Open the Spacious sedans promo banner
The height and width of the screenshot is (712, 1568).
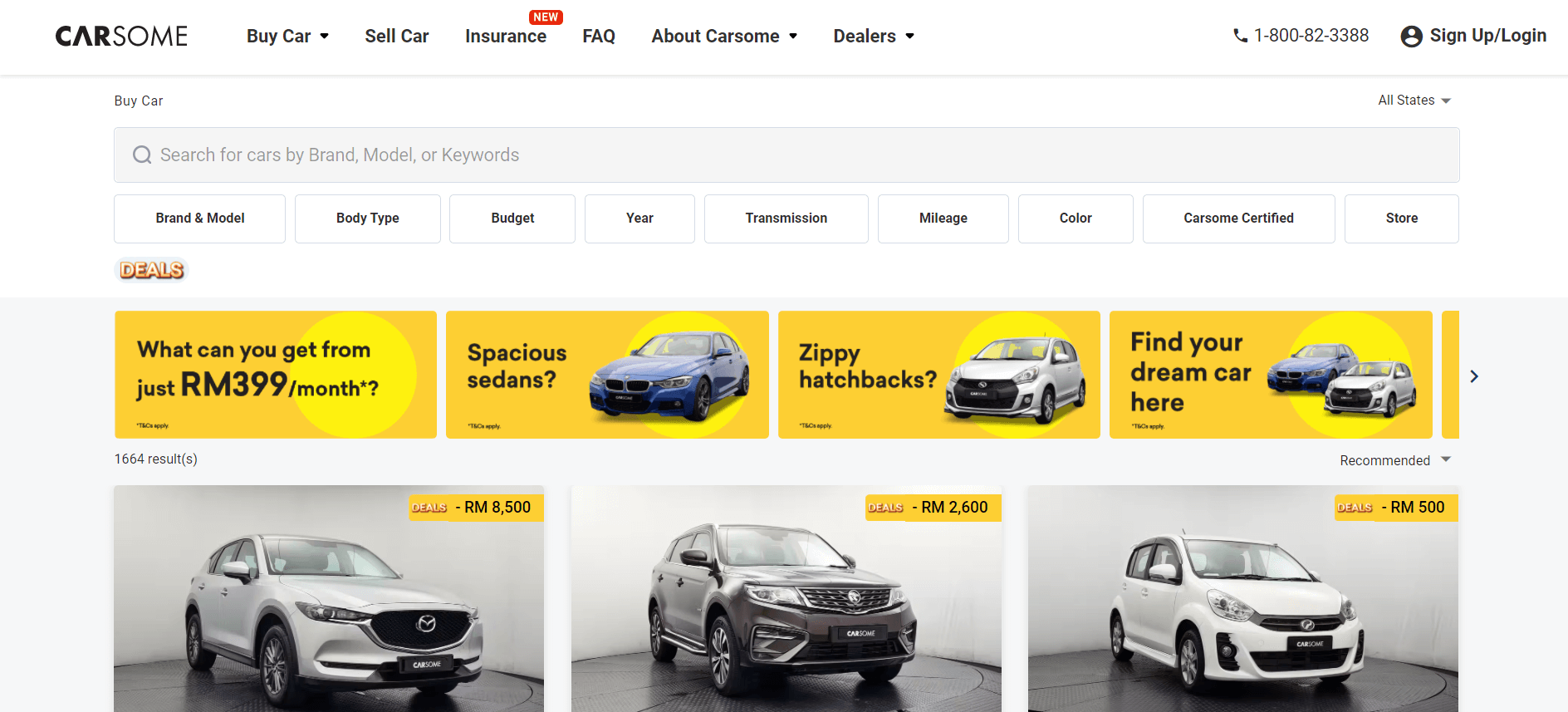click(607, 375)
